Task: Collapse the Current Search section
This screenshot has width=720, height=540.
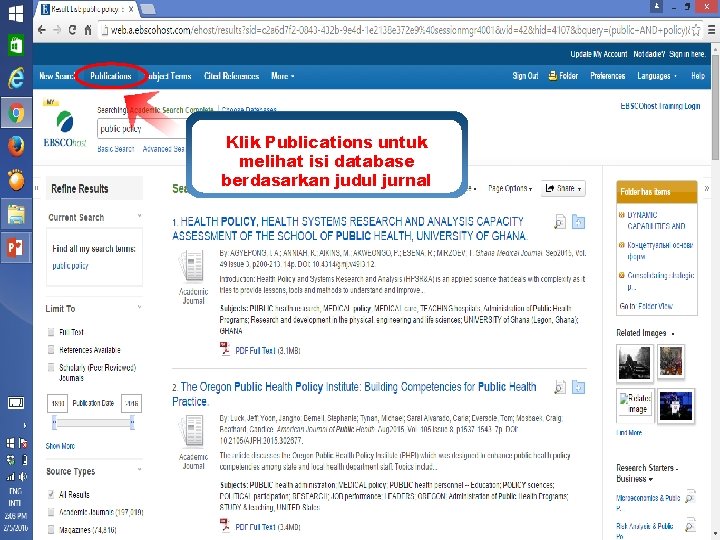Action: click(x=140, y=216)
